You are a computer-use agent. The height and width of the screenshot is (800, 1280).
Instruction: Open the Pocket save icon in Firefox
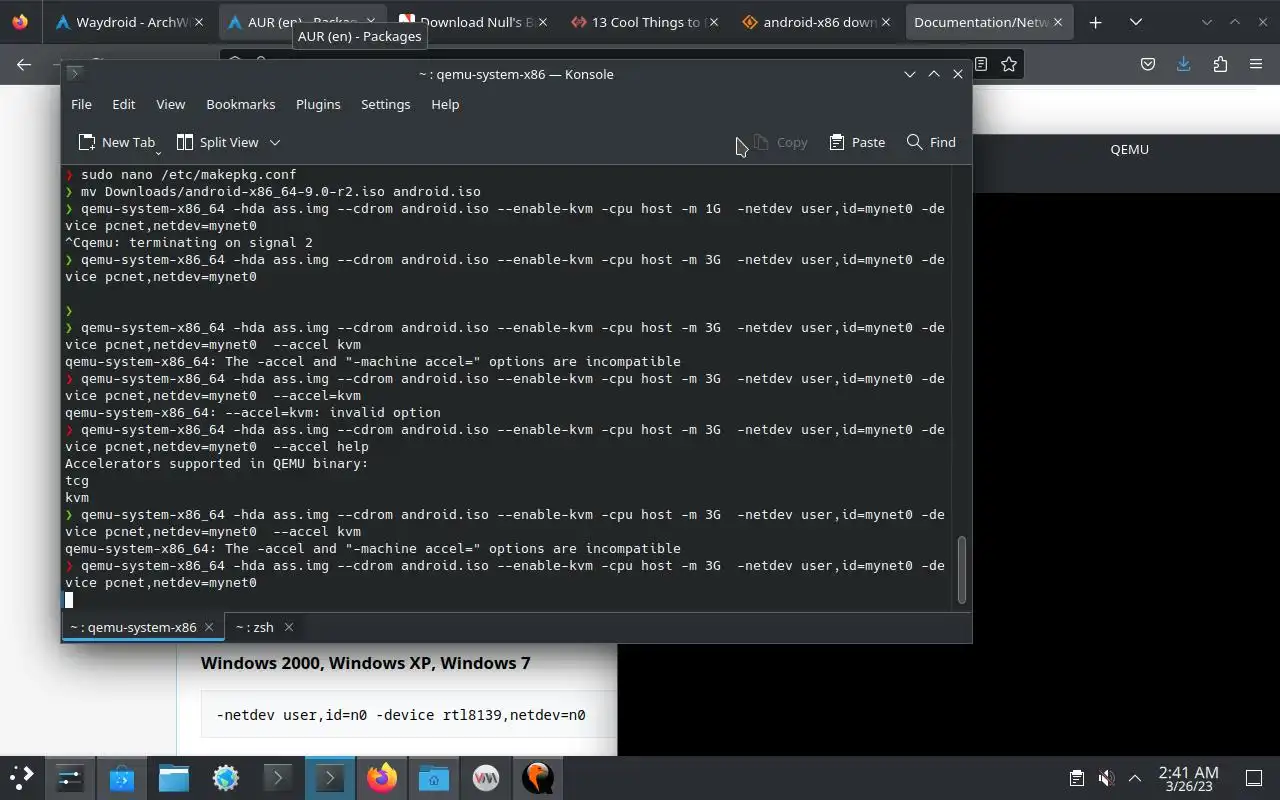pos(1148,64)
